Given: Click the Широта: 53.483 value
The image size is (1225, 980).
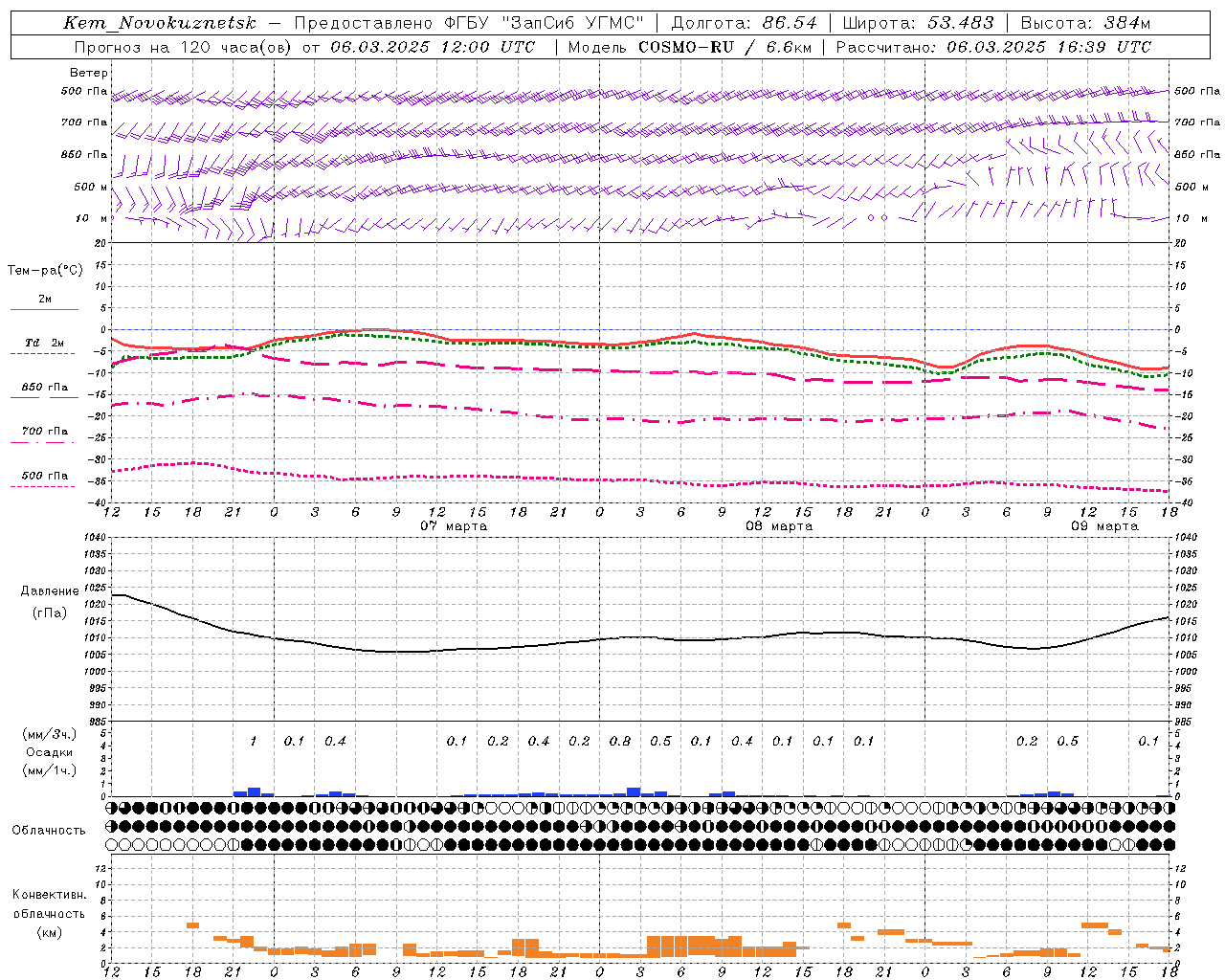Looking at the screenshot, I should [x=918, y=23].
